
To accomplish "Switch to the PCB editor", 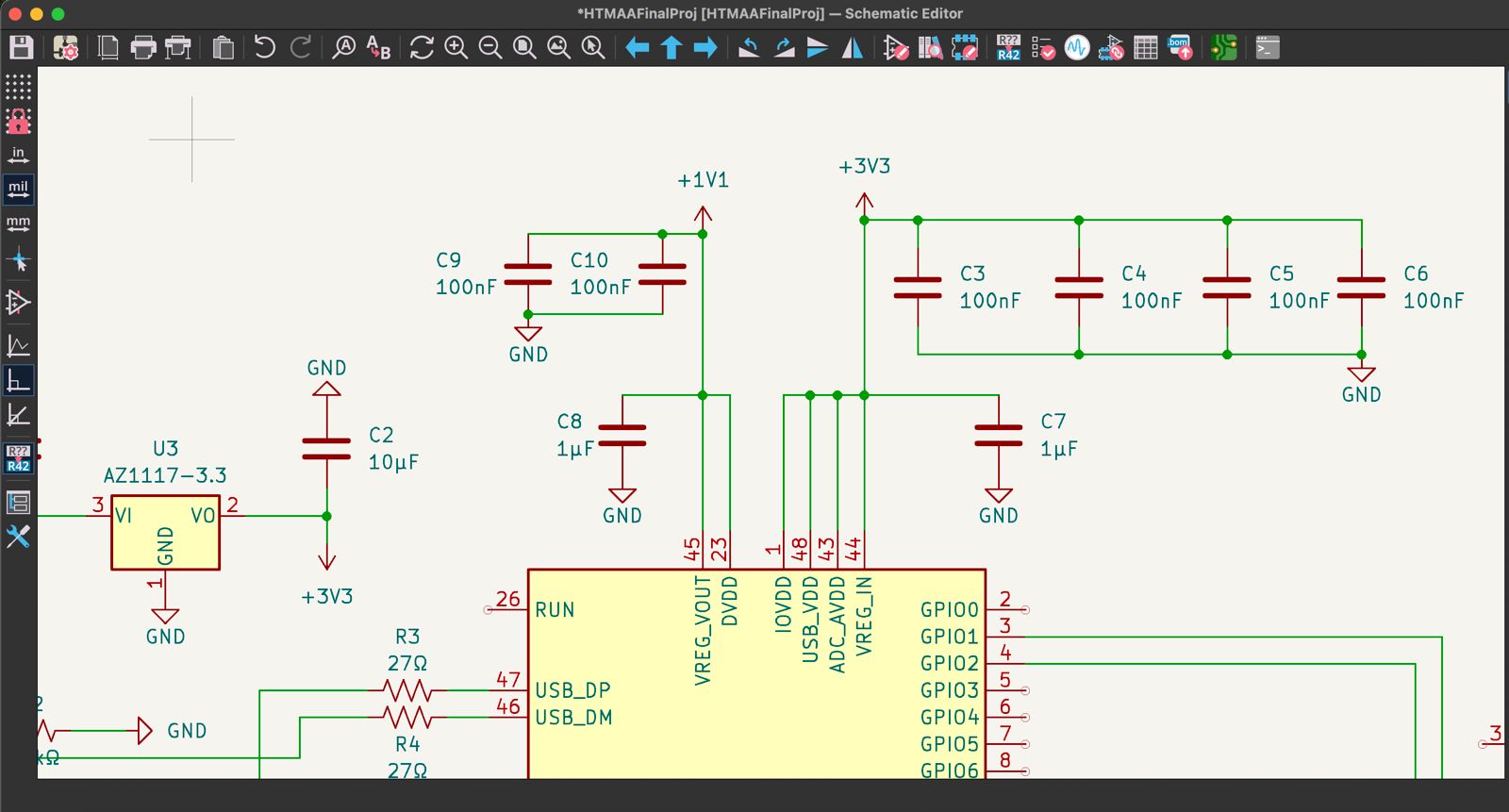I will point(1223,47).
